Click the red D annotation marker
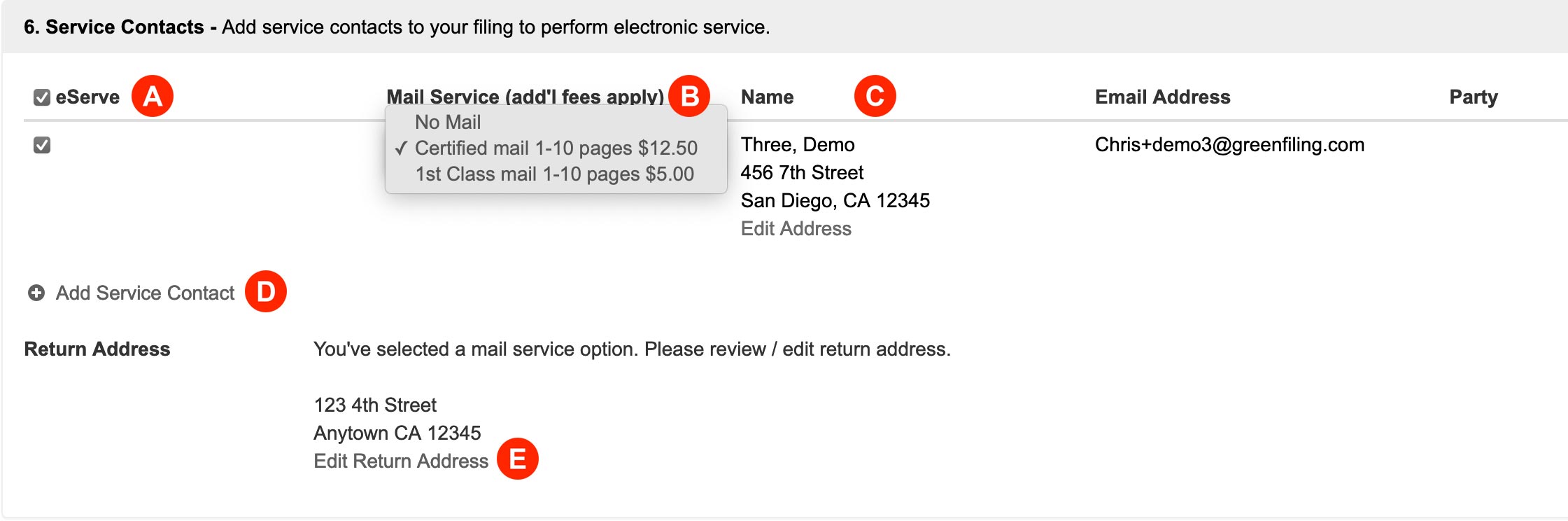The height and width of the screenshot is (521, 1568). 266,291
